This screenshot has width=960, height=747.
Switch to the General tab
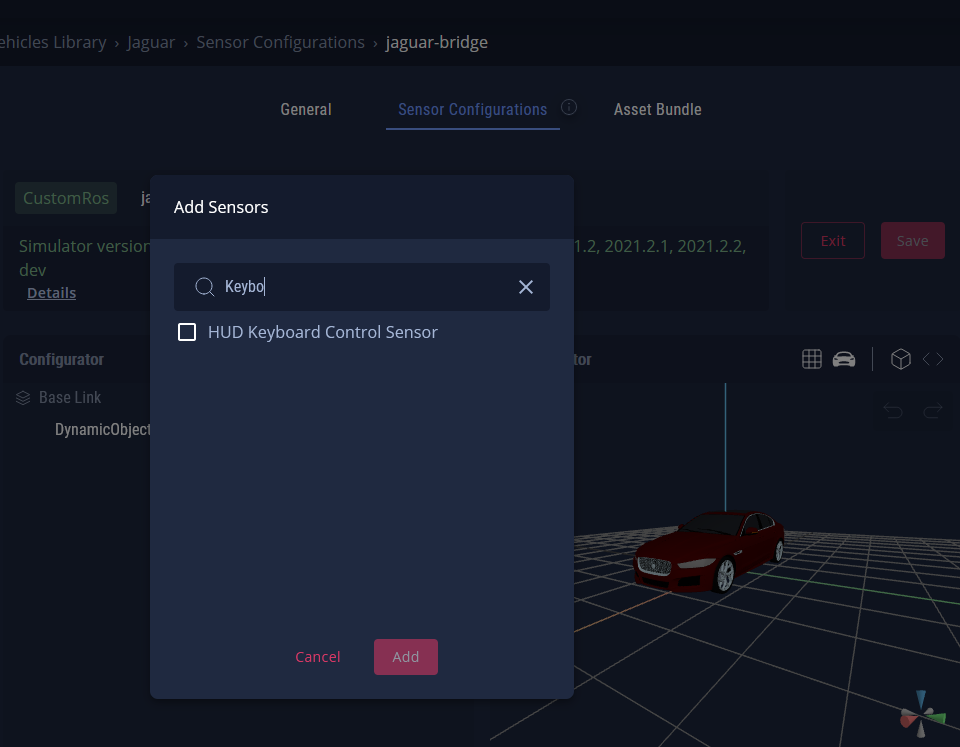(x=306, y=110)
